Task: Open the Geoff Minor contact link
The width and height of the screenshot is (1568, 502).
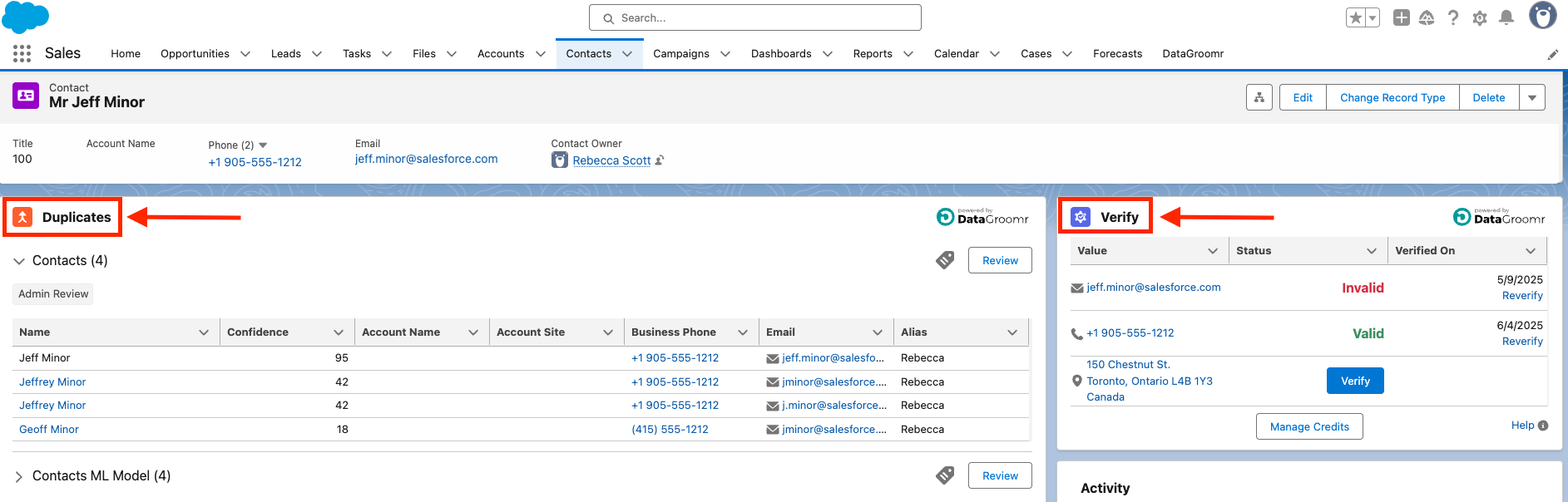Action: pyautogui.click(x=49, y=430)
